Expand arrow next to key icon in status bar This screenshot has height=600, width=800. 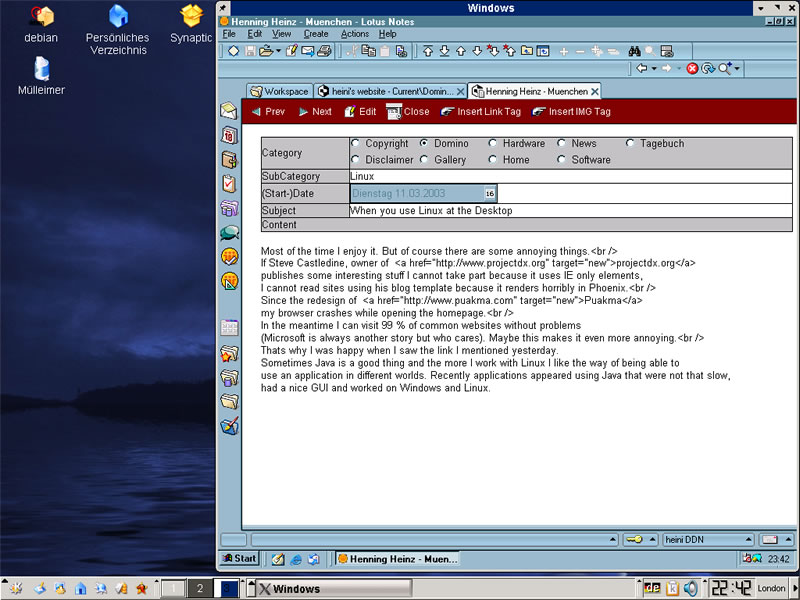652,539
